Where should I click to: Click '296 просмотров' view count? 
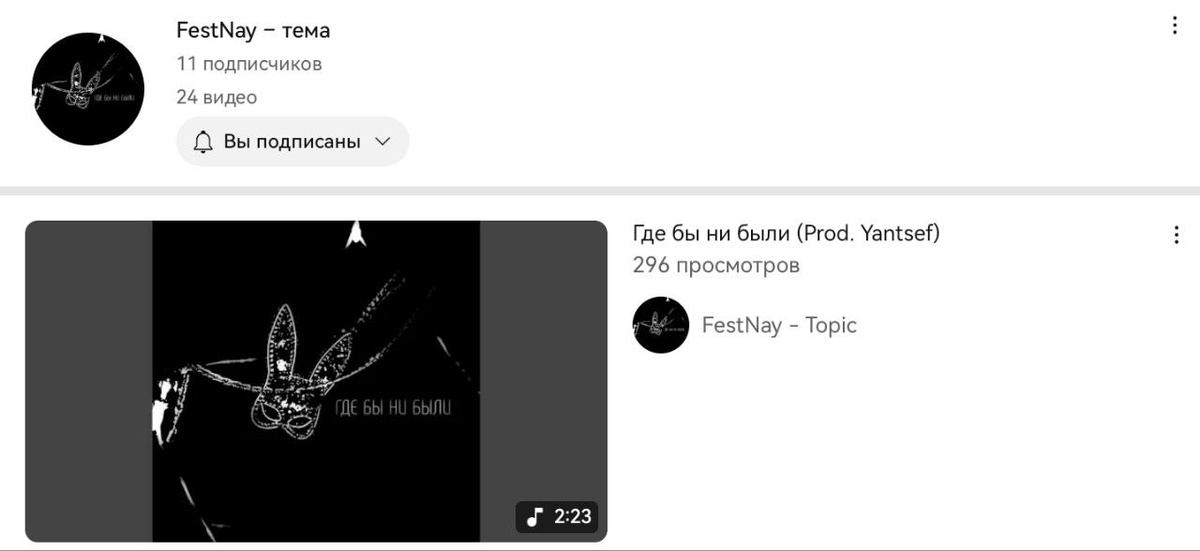coord(716,265)
